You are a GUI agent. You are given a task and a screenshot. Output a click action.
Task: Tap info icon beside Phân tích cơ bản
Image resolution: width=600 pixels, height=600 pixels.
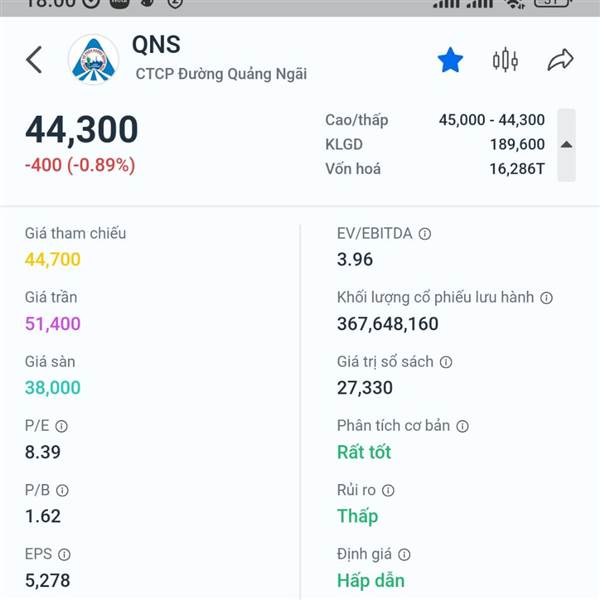click(462, 426)
